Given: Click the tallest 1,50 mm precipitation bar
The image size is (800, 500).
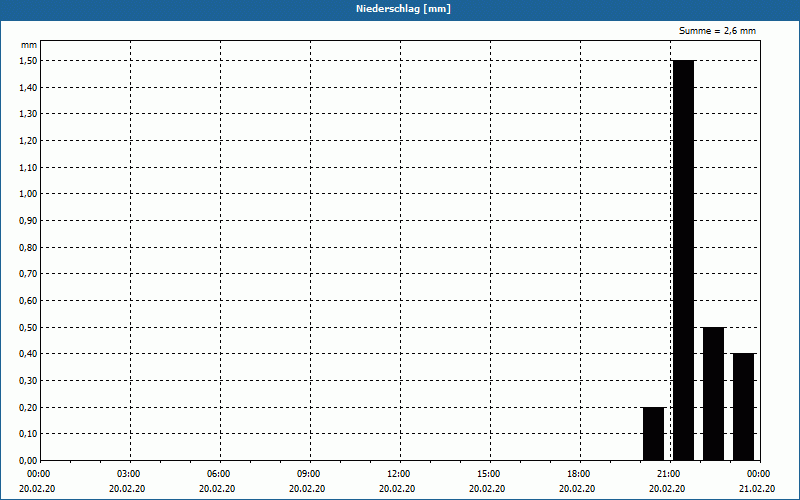Looking at the screenshot, I should [x=683, y=260].
